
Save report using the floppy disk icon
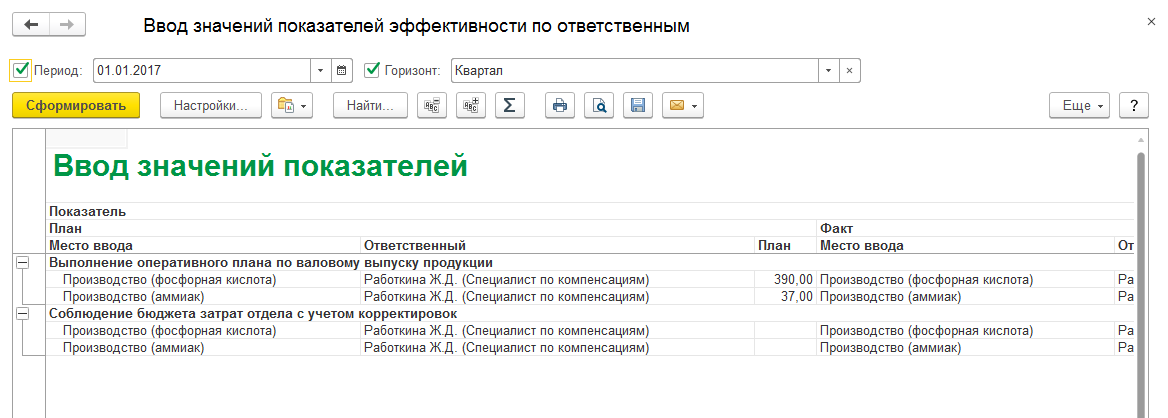[638, 105]
